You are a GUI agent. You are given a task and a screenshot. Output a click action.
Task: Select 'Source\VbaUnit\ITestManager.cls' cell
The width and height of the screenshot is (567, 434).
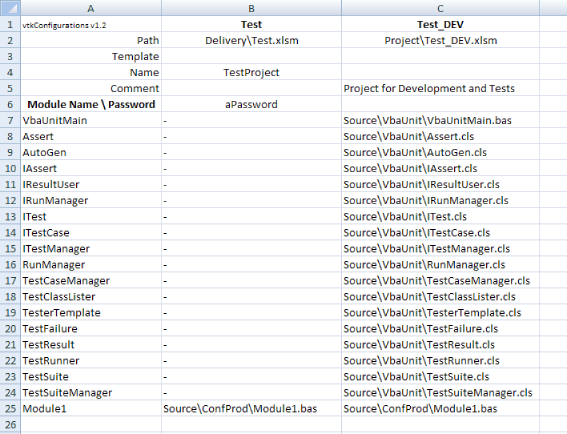[x=440, y=248]
